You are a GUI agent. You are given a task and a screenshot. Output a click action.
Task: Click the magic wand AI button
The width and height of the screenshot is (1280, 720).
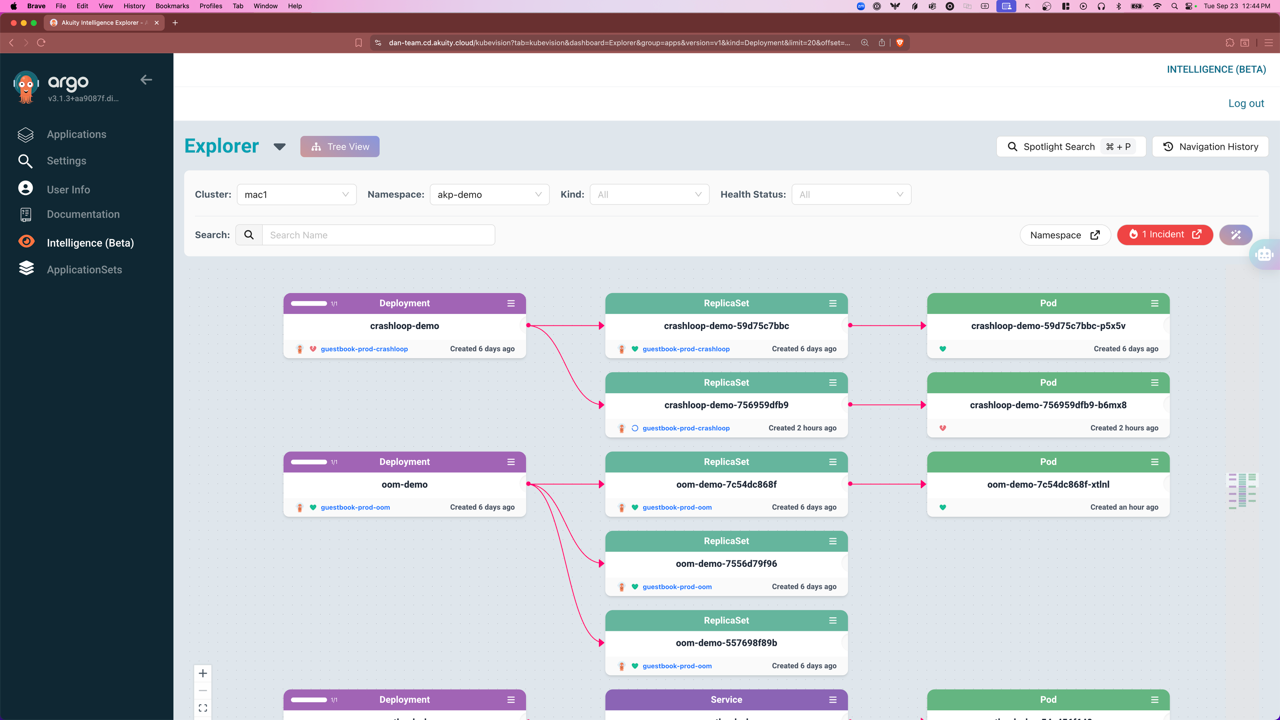click(x=1235, y=235)
